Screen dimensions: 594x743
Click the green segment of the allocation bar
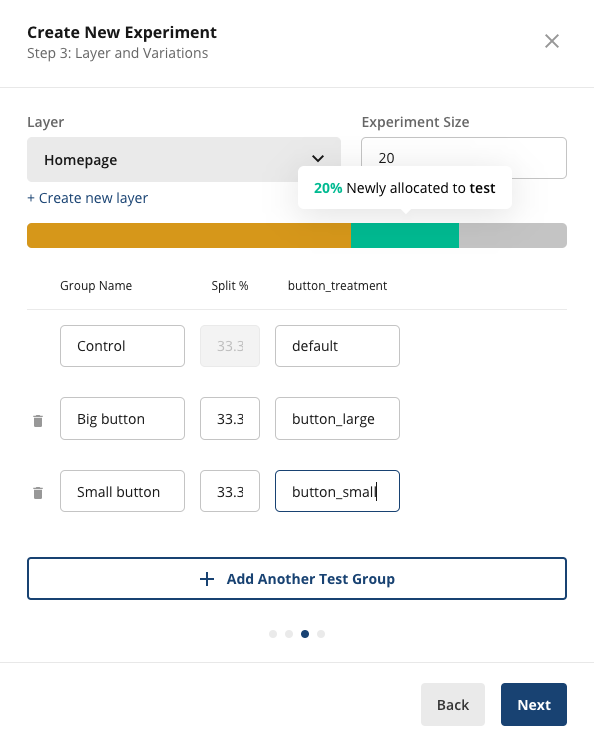pyautogui.click(x=405, y=236)
